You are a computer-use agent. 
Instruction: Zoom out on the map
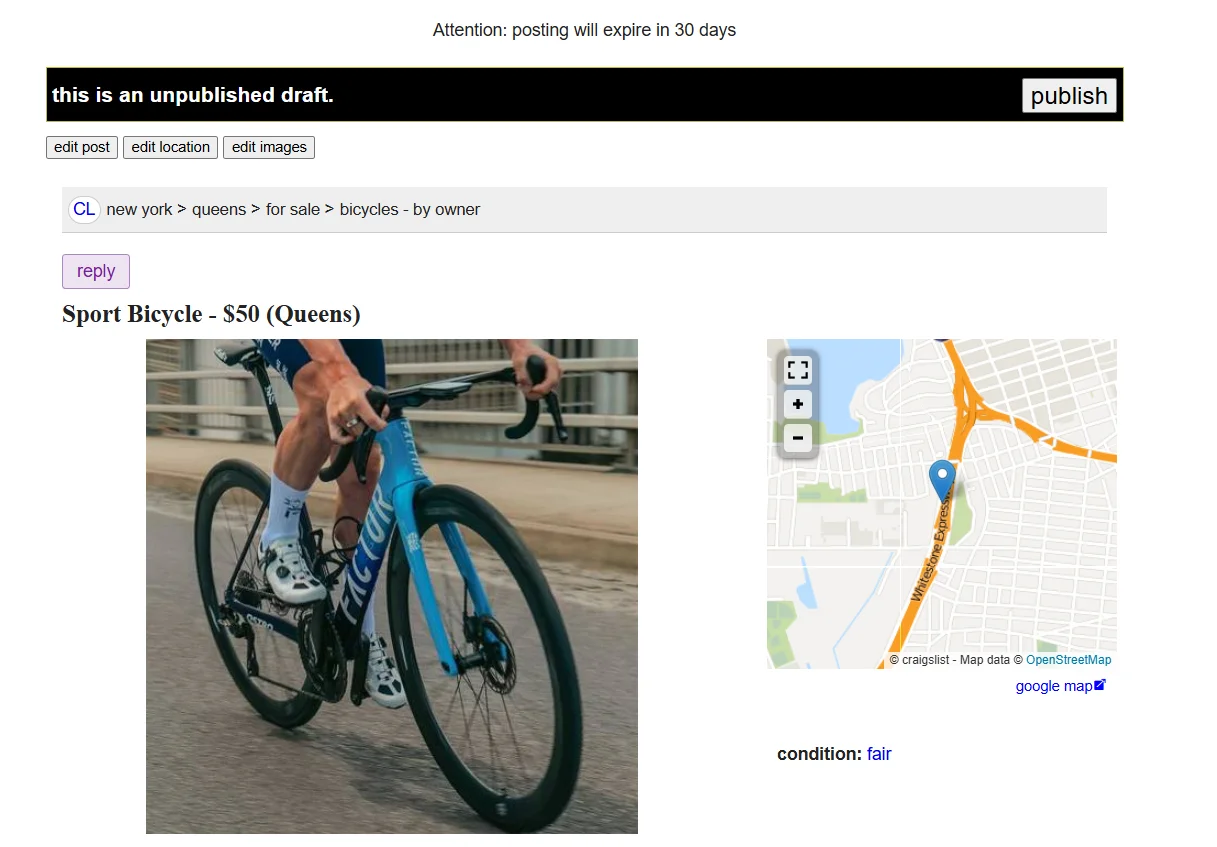point(797,438)
